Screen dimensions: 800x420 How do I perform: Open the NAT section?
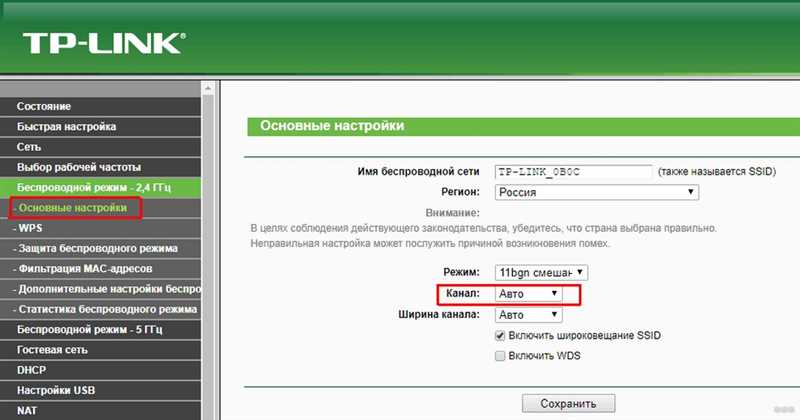[x=101, y=411]
